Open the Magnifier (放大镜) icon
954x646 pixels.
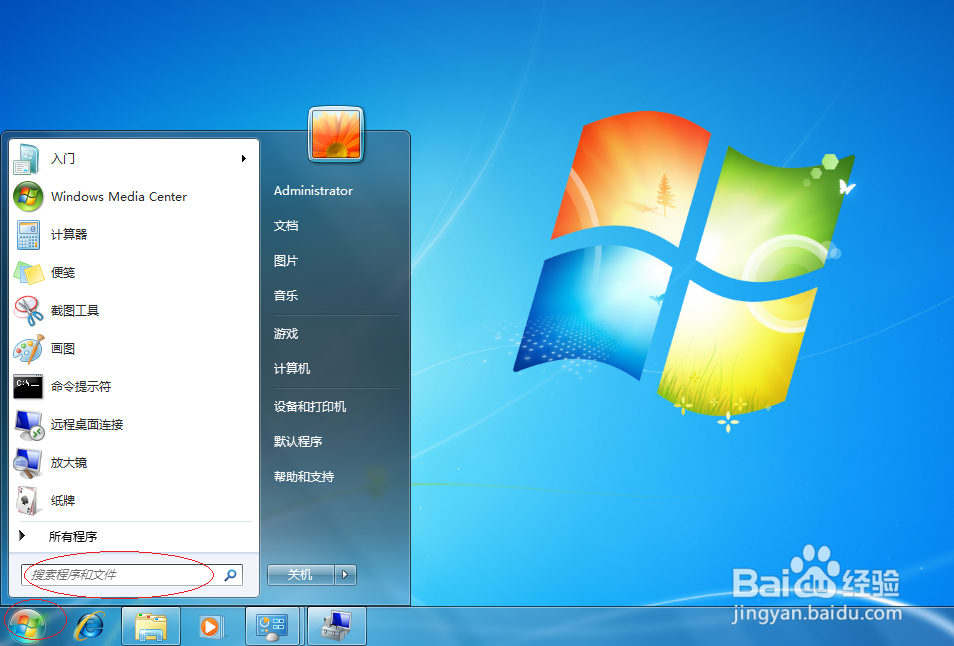pyautogui.click(x=28, y=463)
